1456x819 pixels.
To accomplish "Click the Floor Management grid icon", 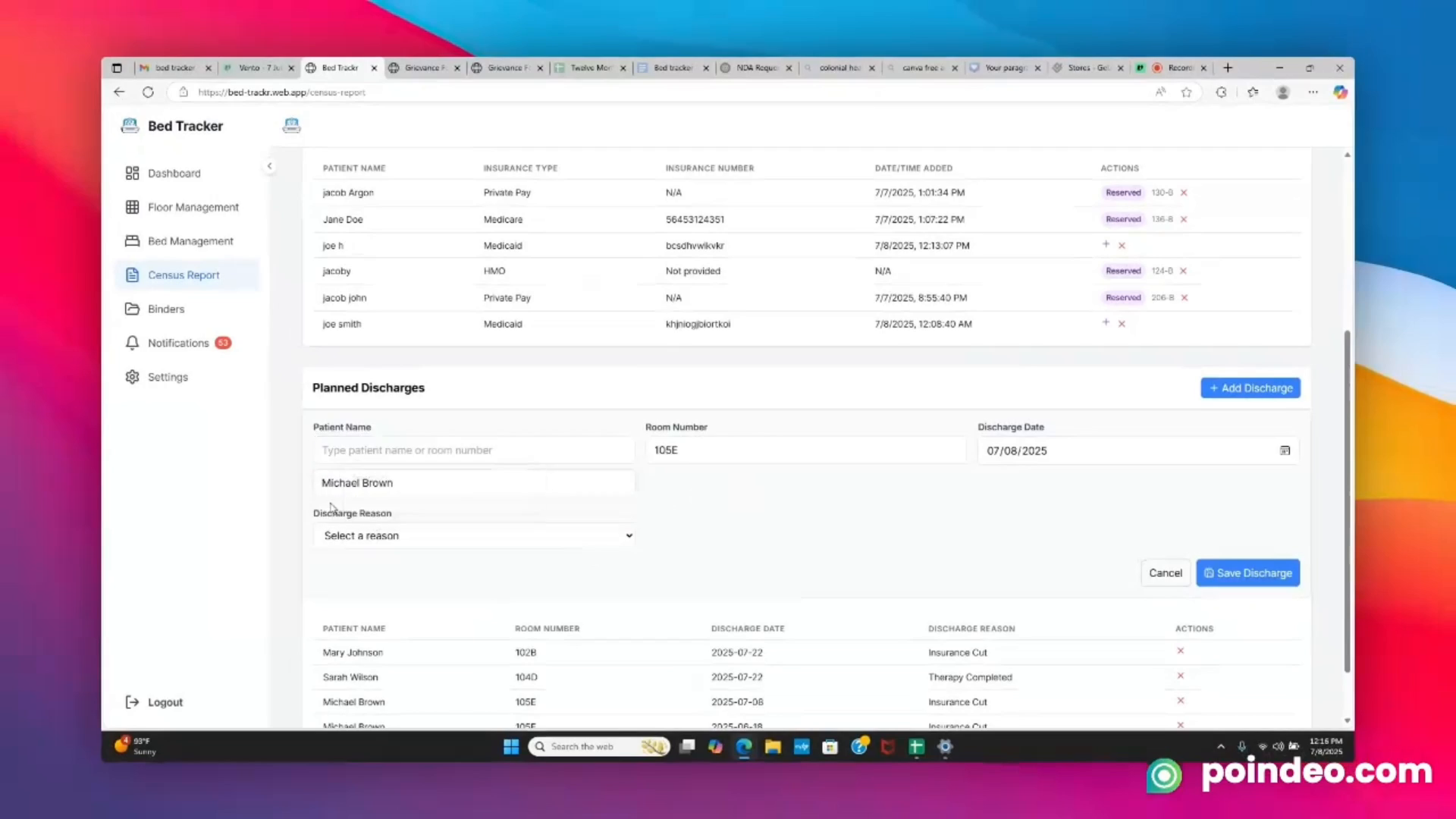I will click(x=132, y=207).
